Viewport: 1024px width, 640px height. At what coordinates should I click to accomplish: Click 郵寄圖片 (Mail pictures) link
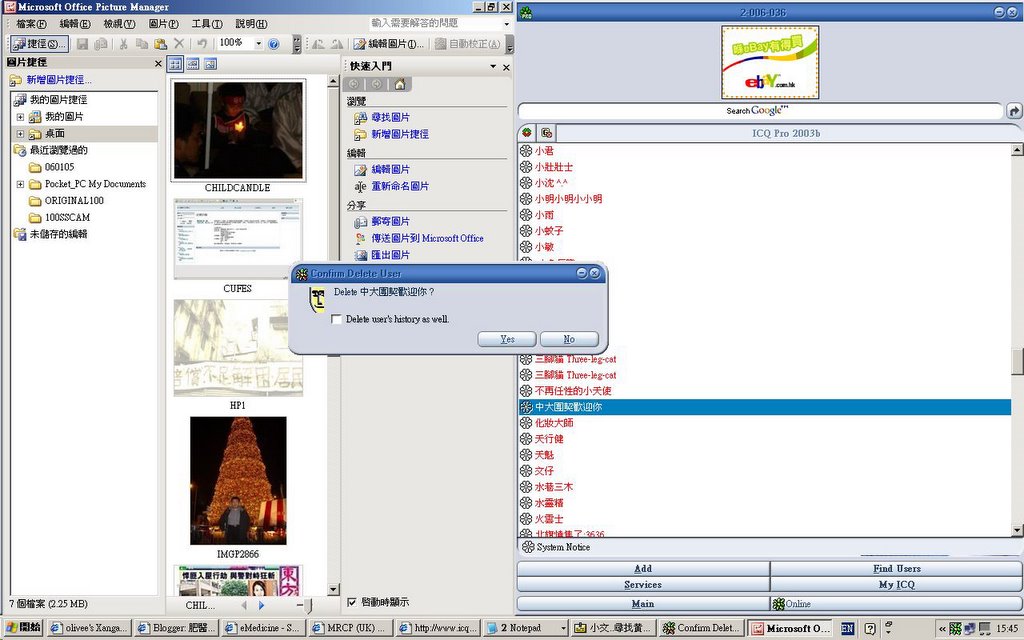(x=391, y=221)
